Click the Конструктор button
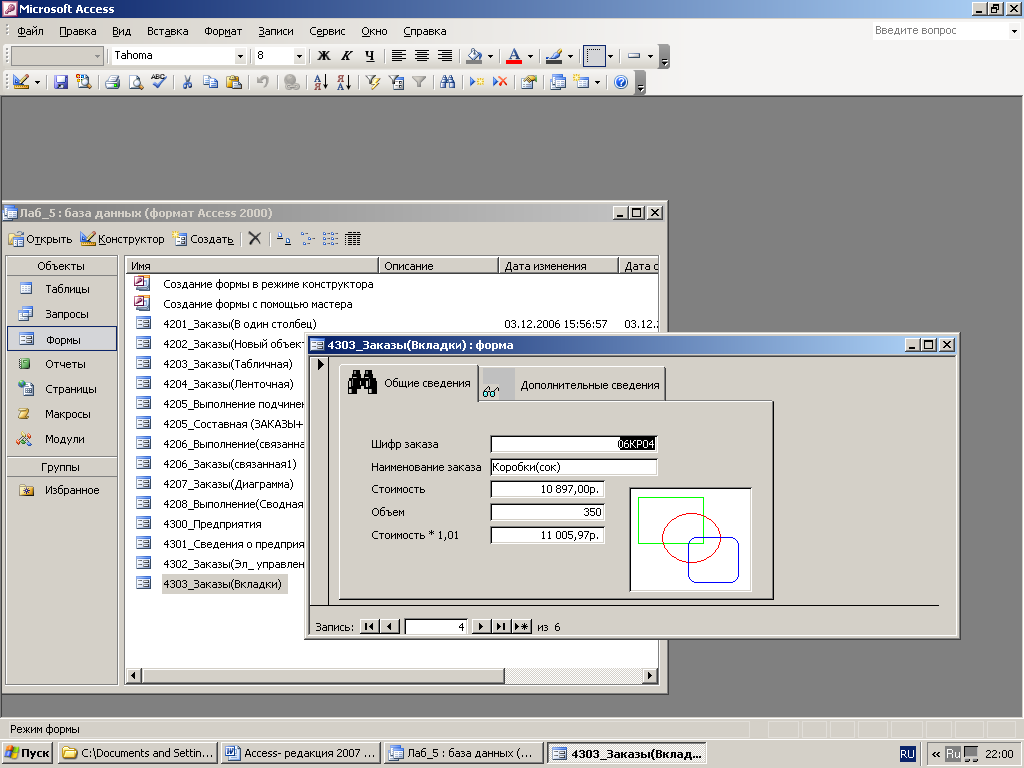The height and width of the screenshot is (768, 1024). [122, 239]
